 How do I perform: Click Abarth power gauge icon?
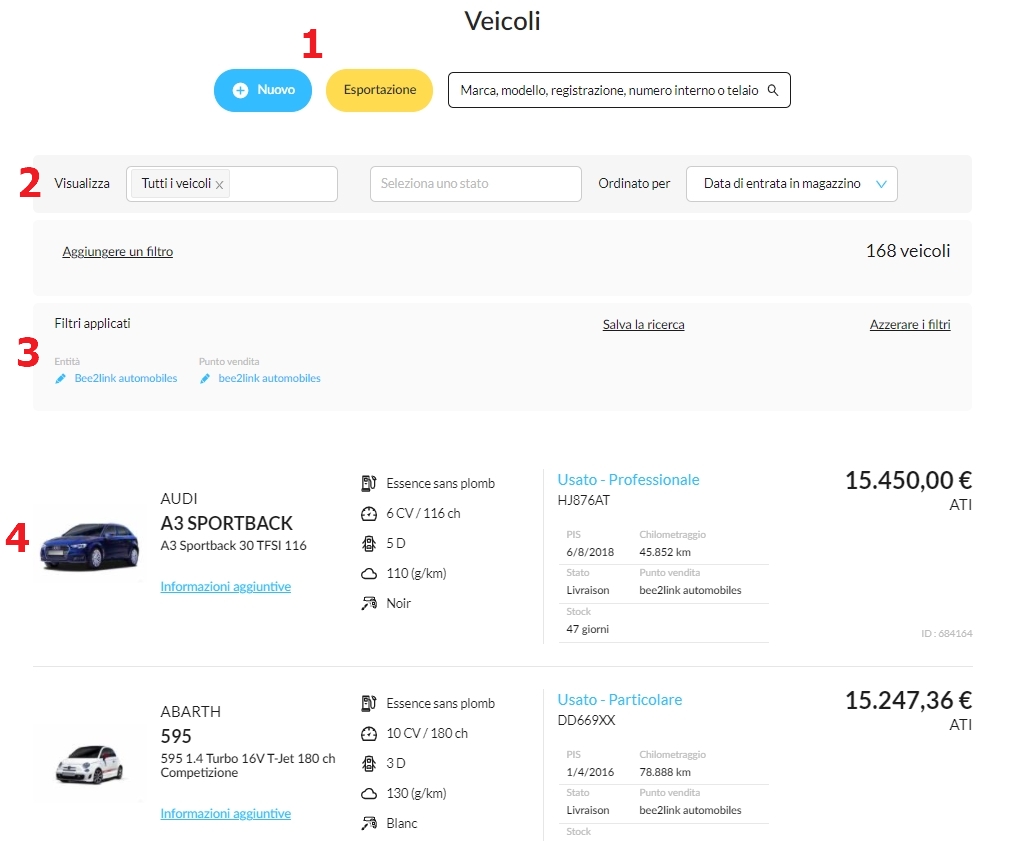(369, 734)
